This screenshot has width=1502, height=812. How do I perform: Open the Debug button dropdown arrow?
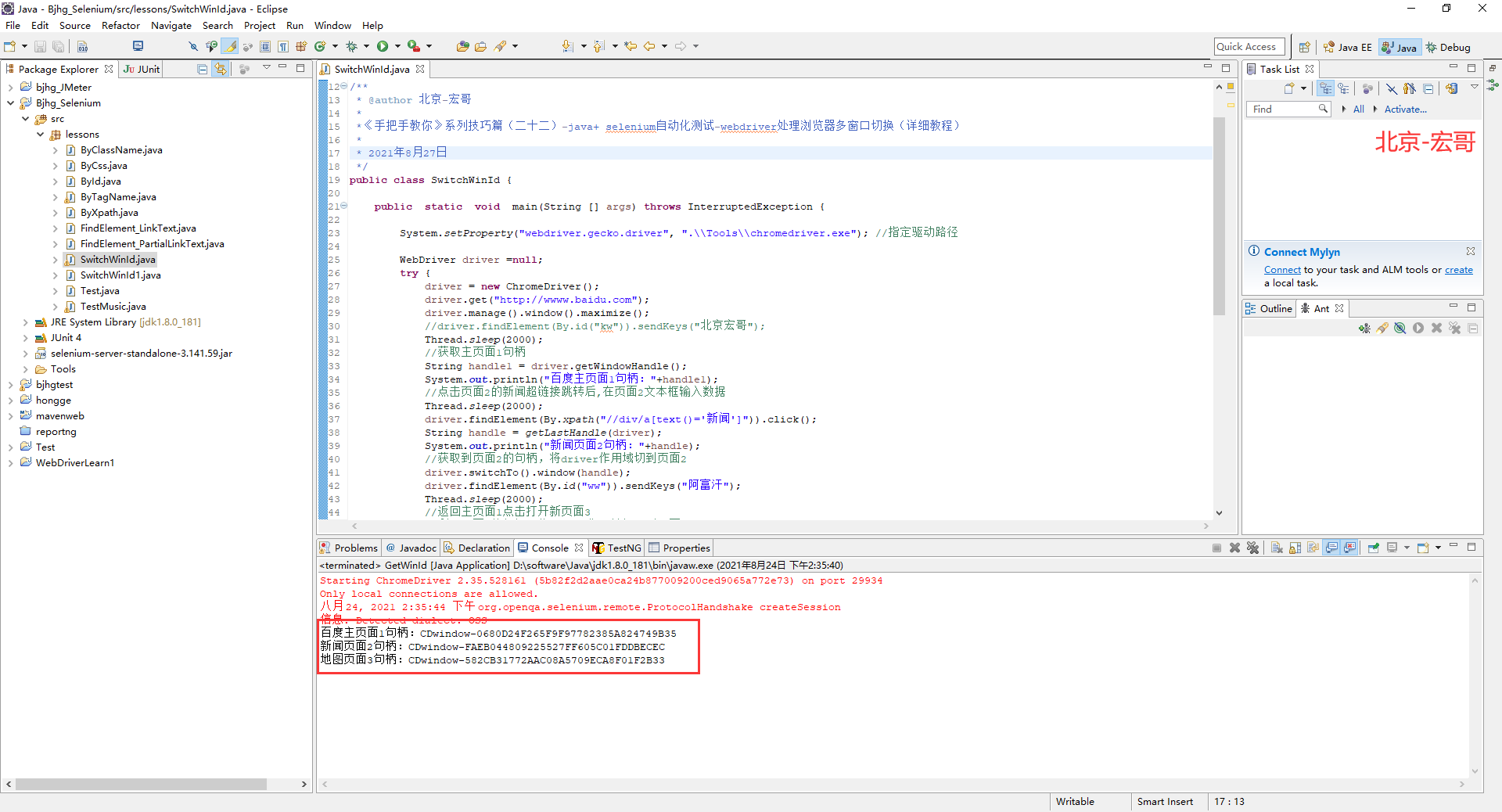(x=366, y=46)
